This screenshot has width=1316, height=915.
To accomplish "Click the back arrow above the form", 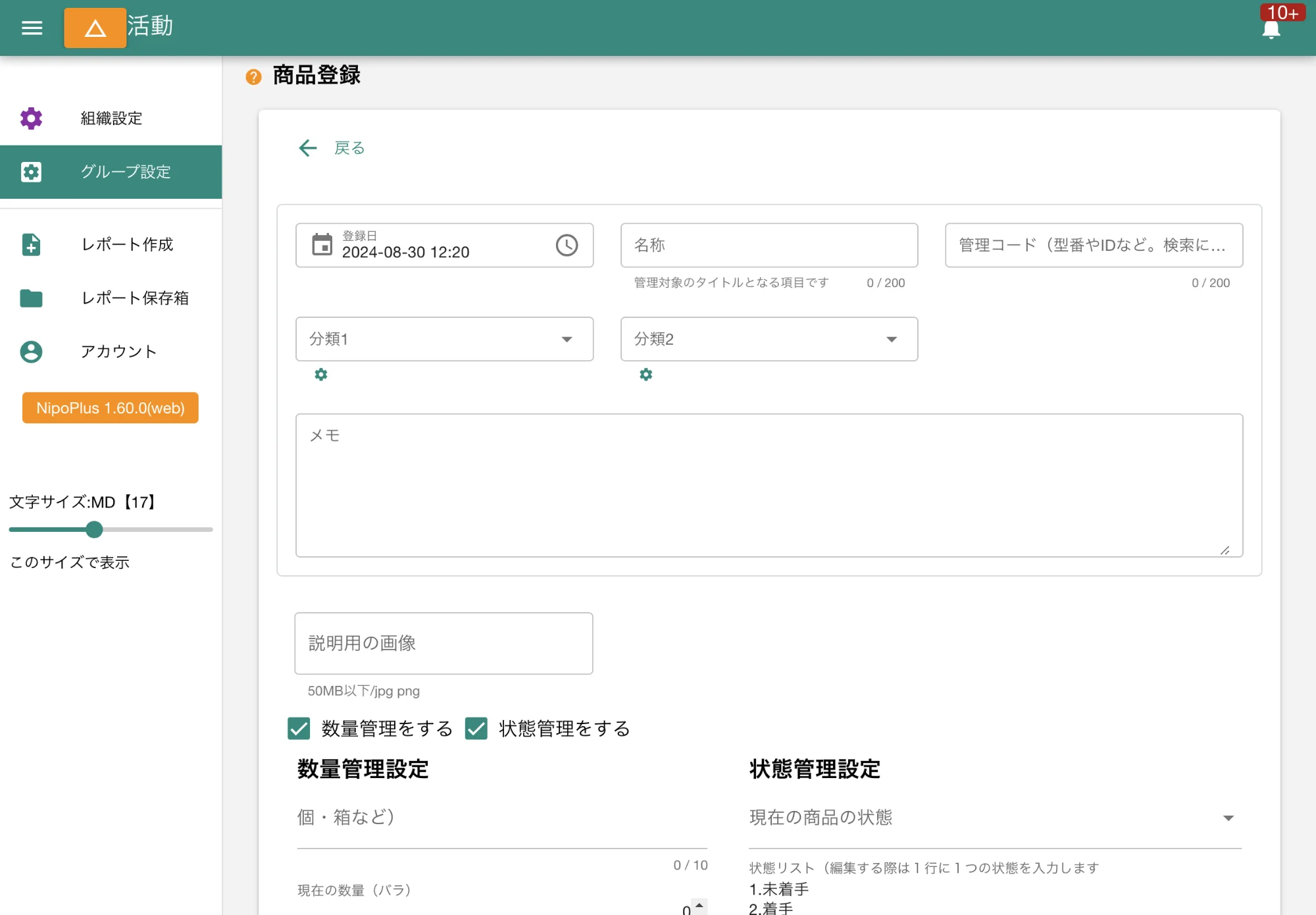I will tap(307, 147).
